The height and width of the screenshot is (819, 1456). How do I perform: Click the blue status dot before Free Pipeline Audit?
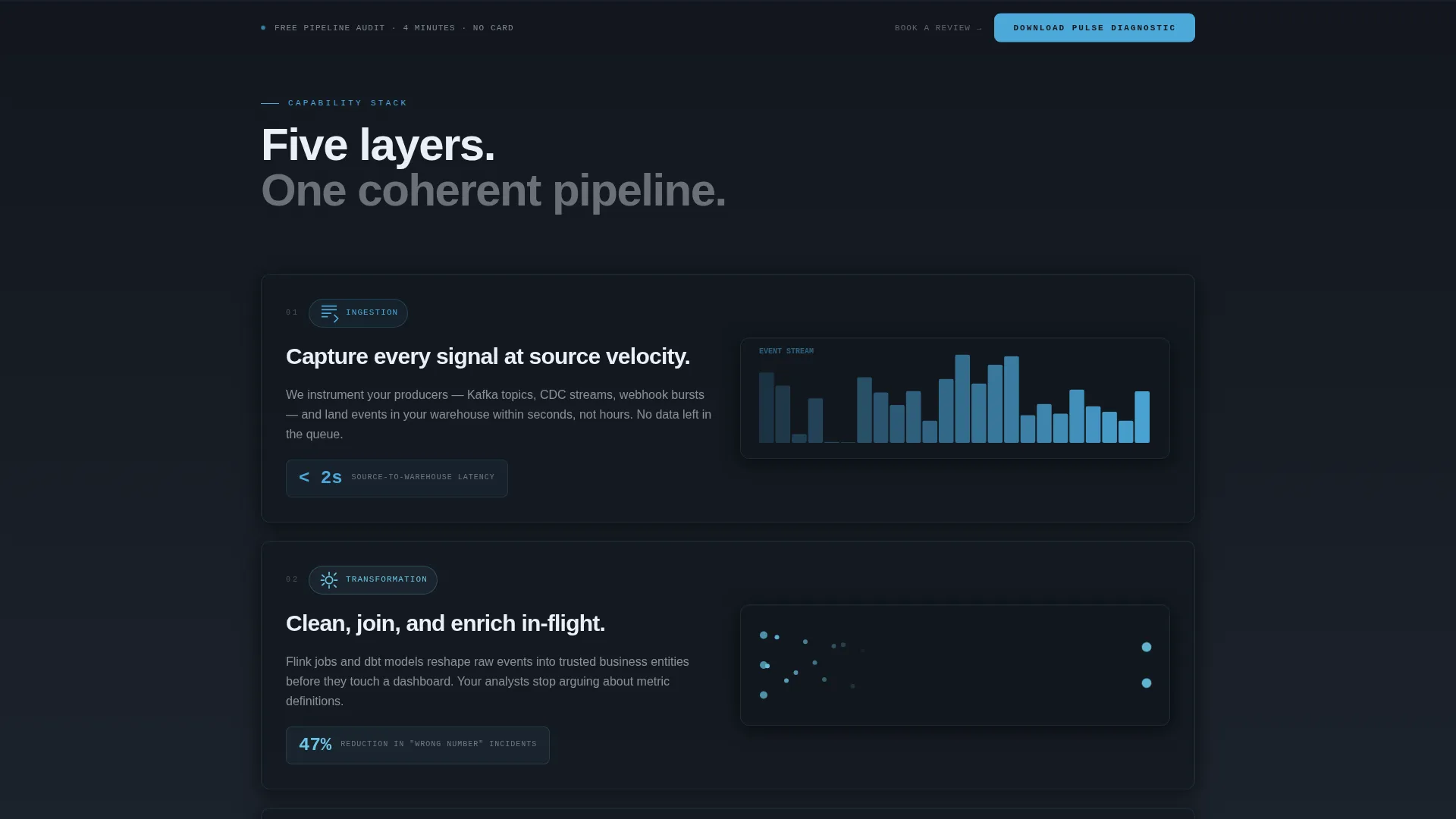point(263,28)
